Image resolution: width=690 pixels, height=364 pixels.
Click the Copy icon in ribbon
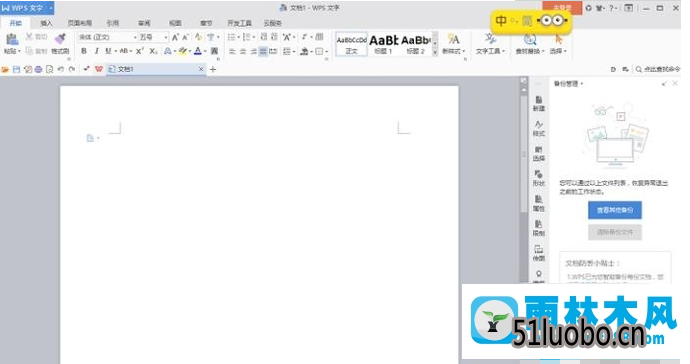pos(29,51)
